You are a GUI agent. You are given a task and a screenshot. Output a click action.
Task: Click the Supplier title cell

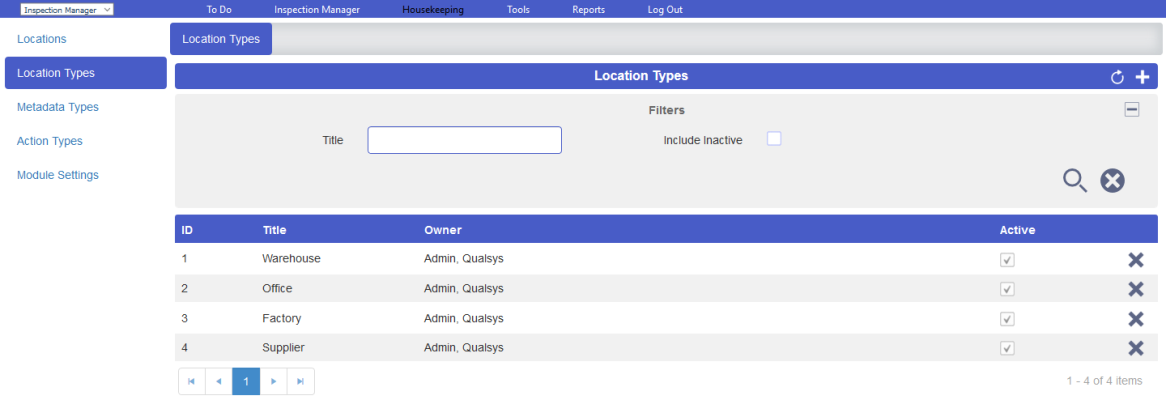(x=283, y=347)
